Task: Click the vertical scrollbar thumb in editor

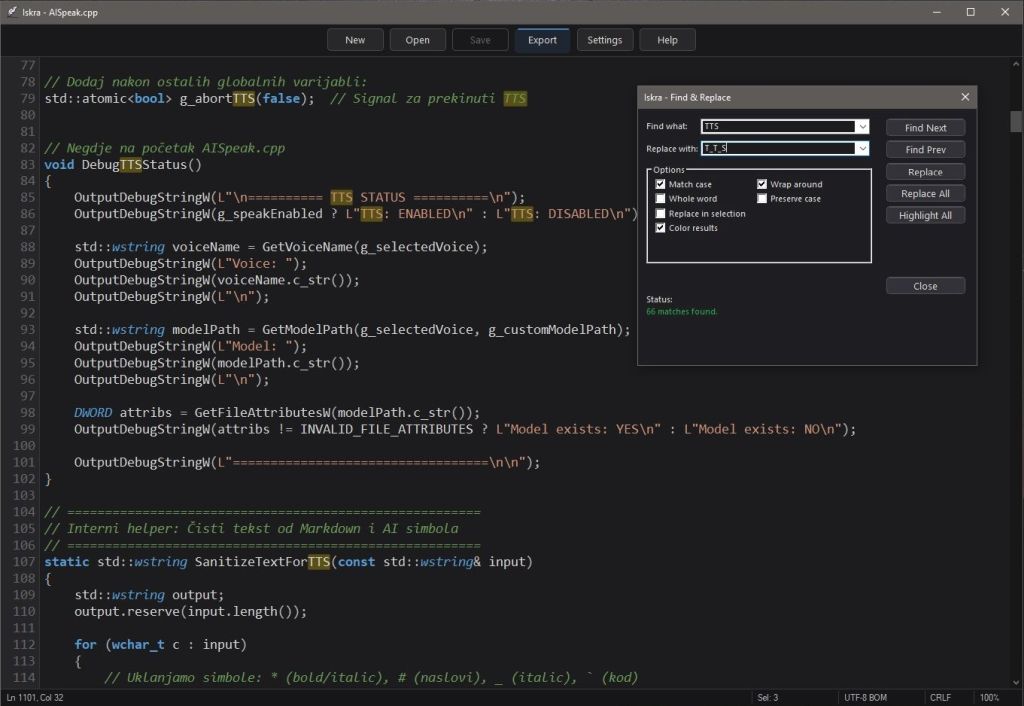Action: [1016, 121]
